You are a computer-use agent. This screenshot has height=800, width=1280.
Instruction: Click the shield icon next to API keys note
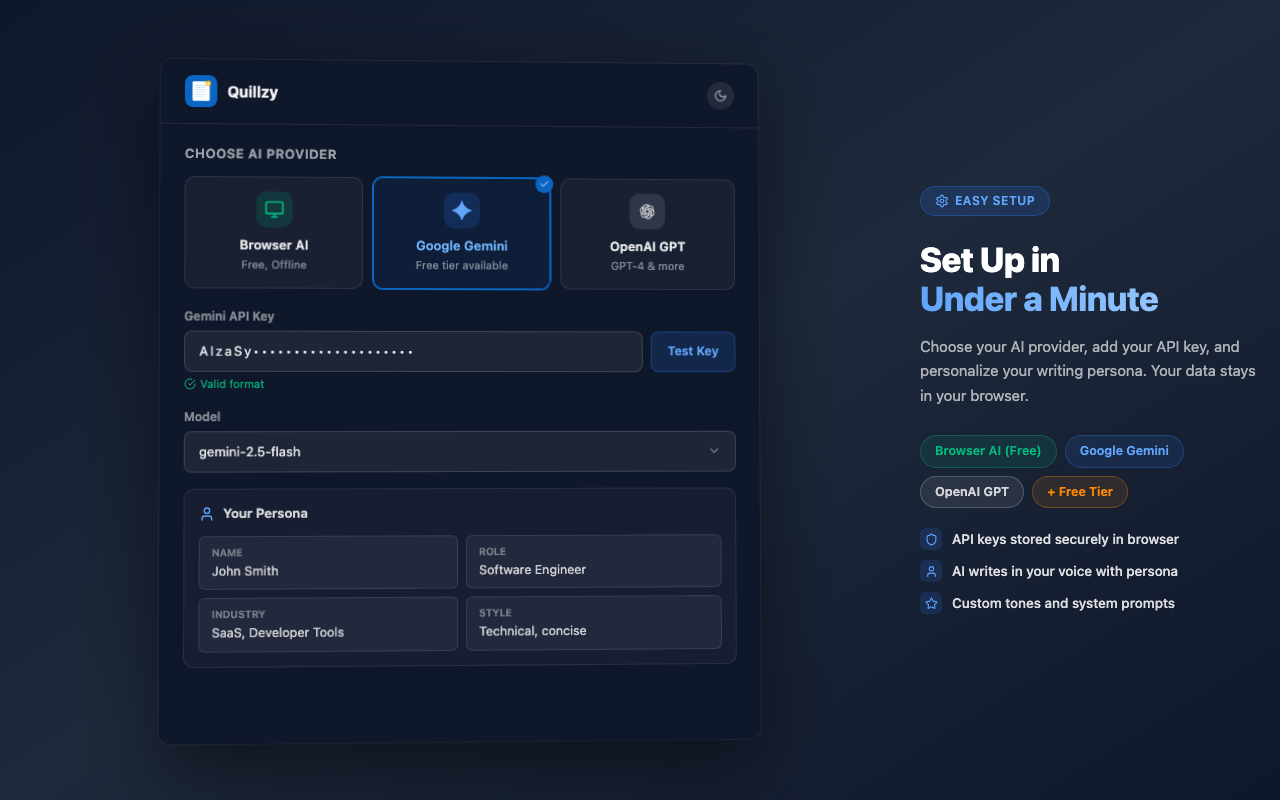(x=931, y=539)
